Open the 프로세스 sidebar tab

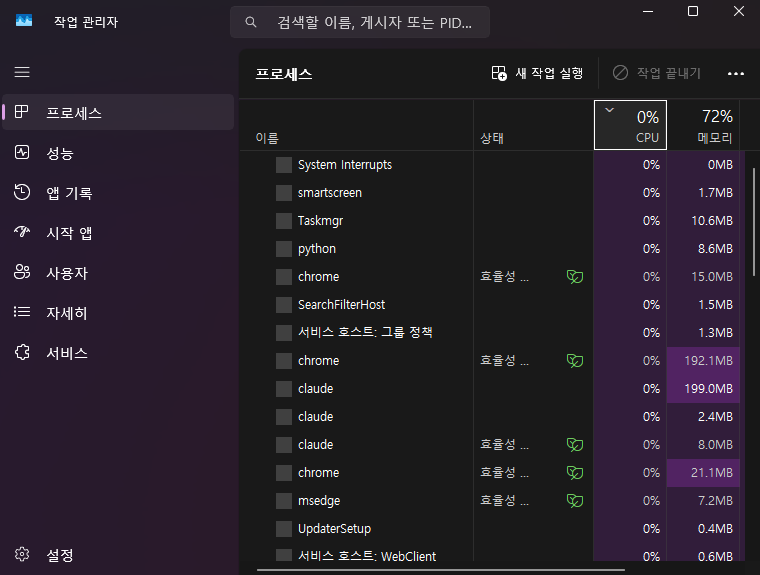point(118,112)
